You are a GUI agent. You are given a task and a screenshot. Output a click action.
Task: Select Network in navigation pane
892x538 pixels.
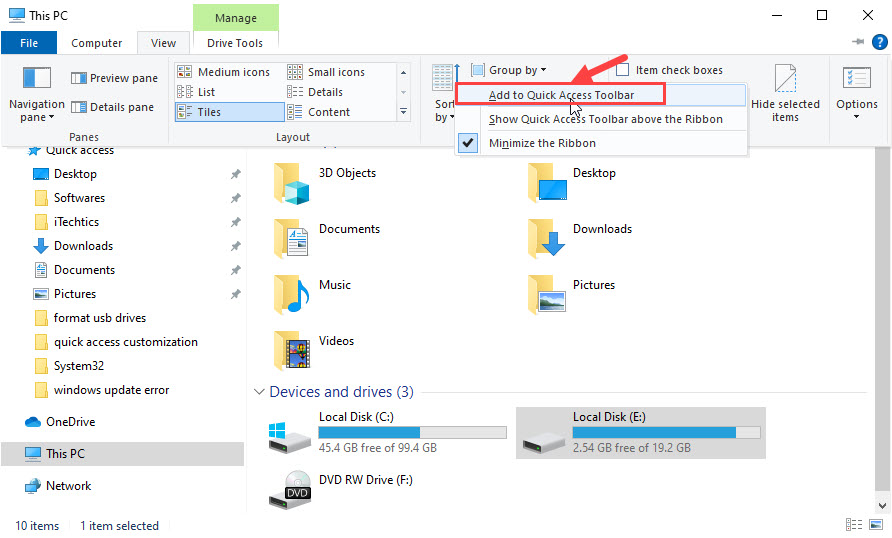point(68,485)
